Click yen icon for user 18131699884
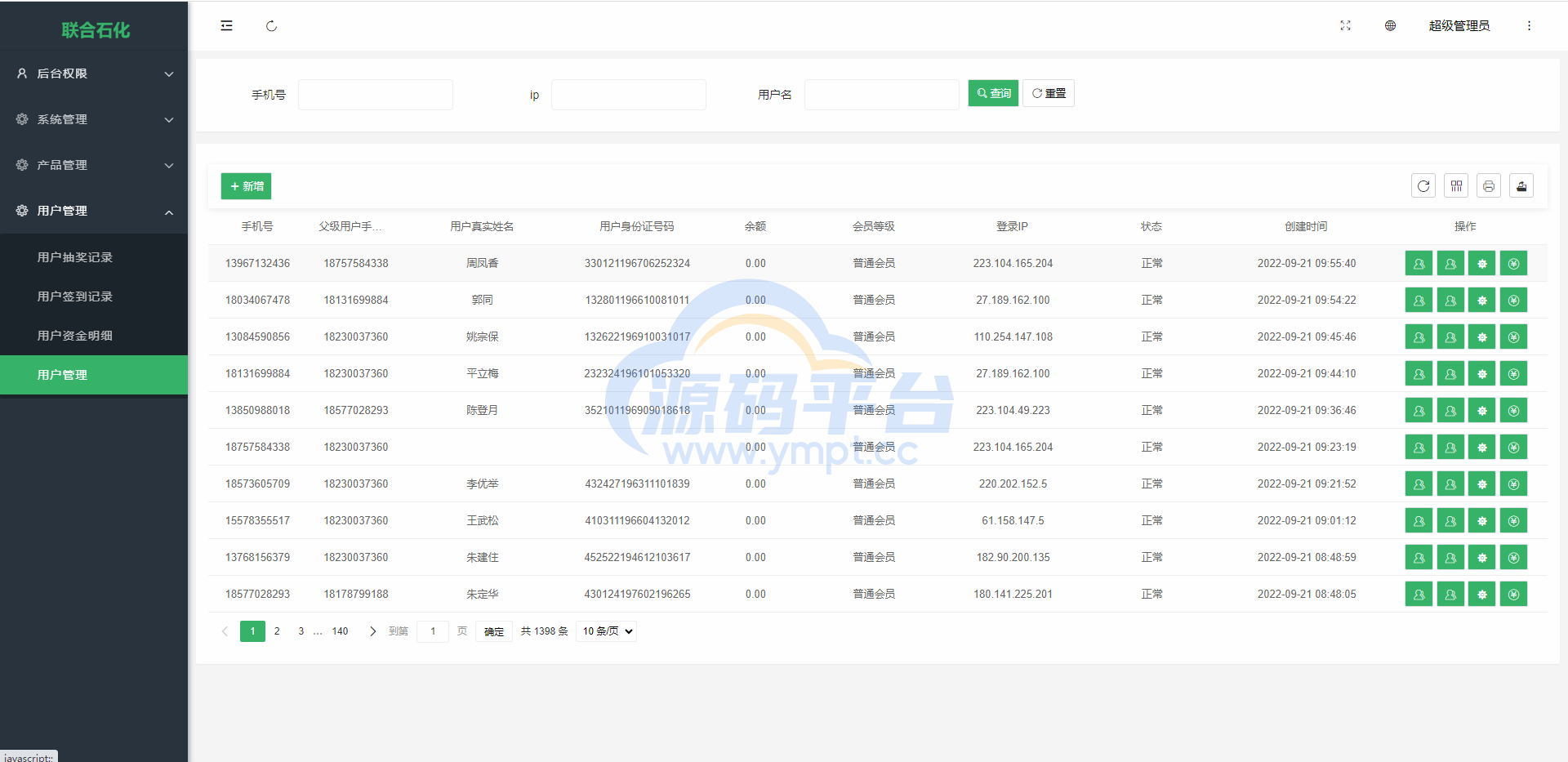The height and width of the screenshot is (762, 1568). pos(1513,374)
